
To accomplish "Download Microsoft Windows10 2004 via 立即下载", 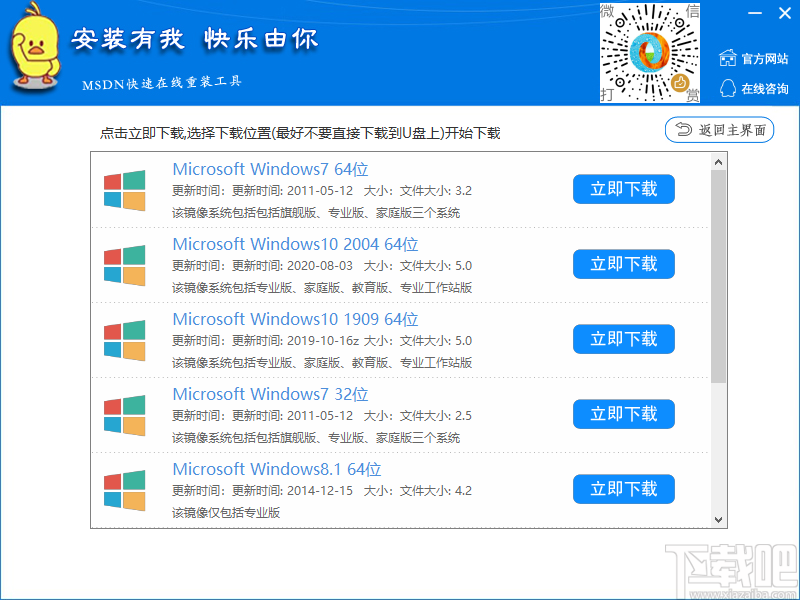I will [623, 264].
